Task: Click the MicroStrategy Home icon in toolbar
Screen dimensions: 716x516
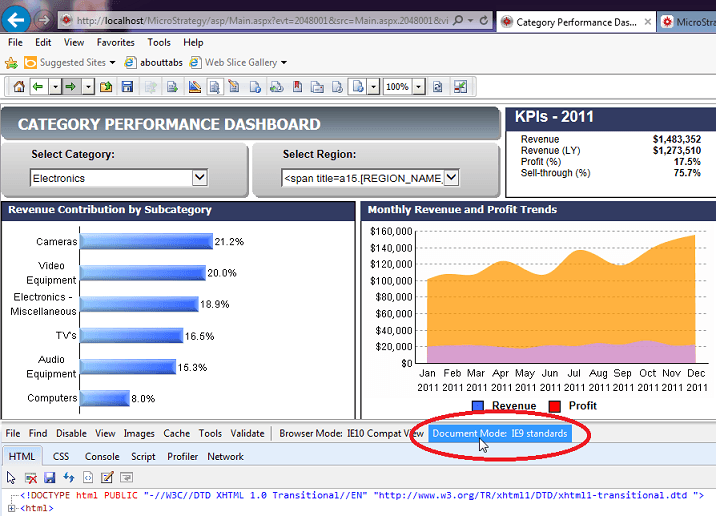Action: tap(18, 87)
